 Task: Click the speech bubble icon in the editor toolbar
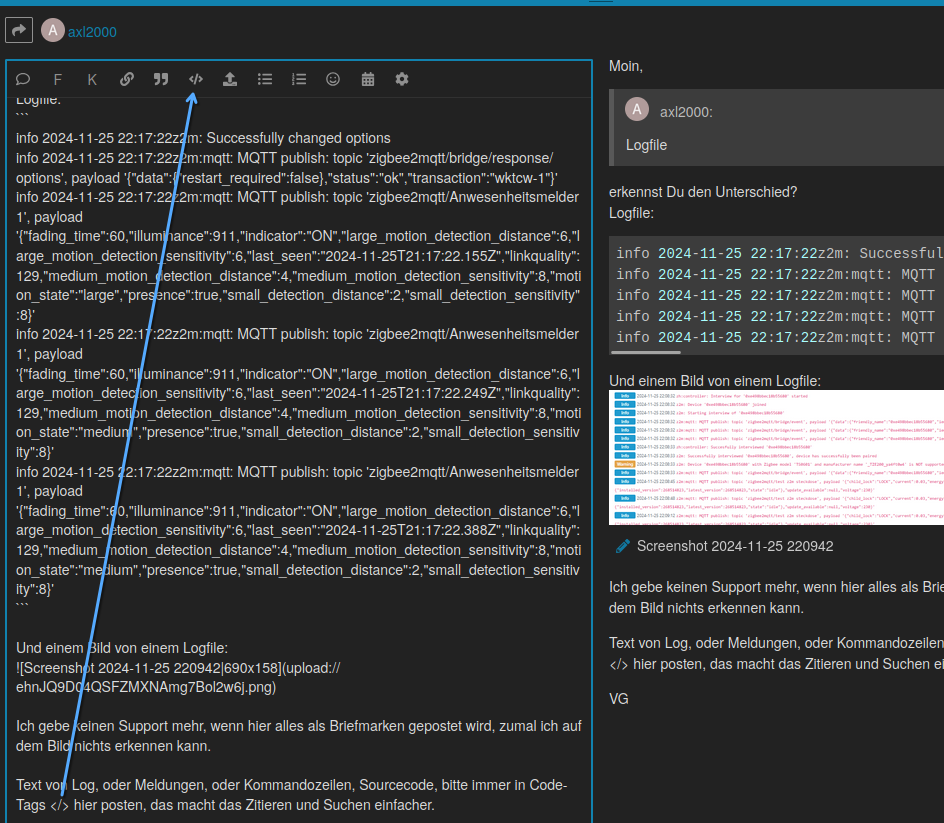(x=23, y=79)
